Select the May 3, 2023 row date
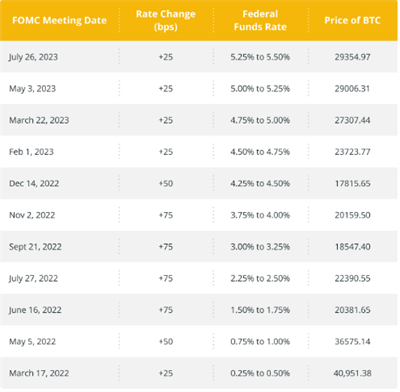The image size is (400, 392). (32, 89)
